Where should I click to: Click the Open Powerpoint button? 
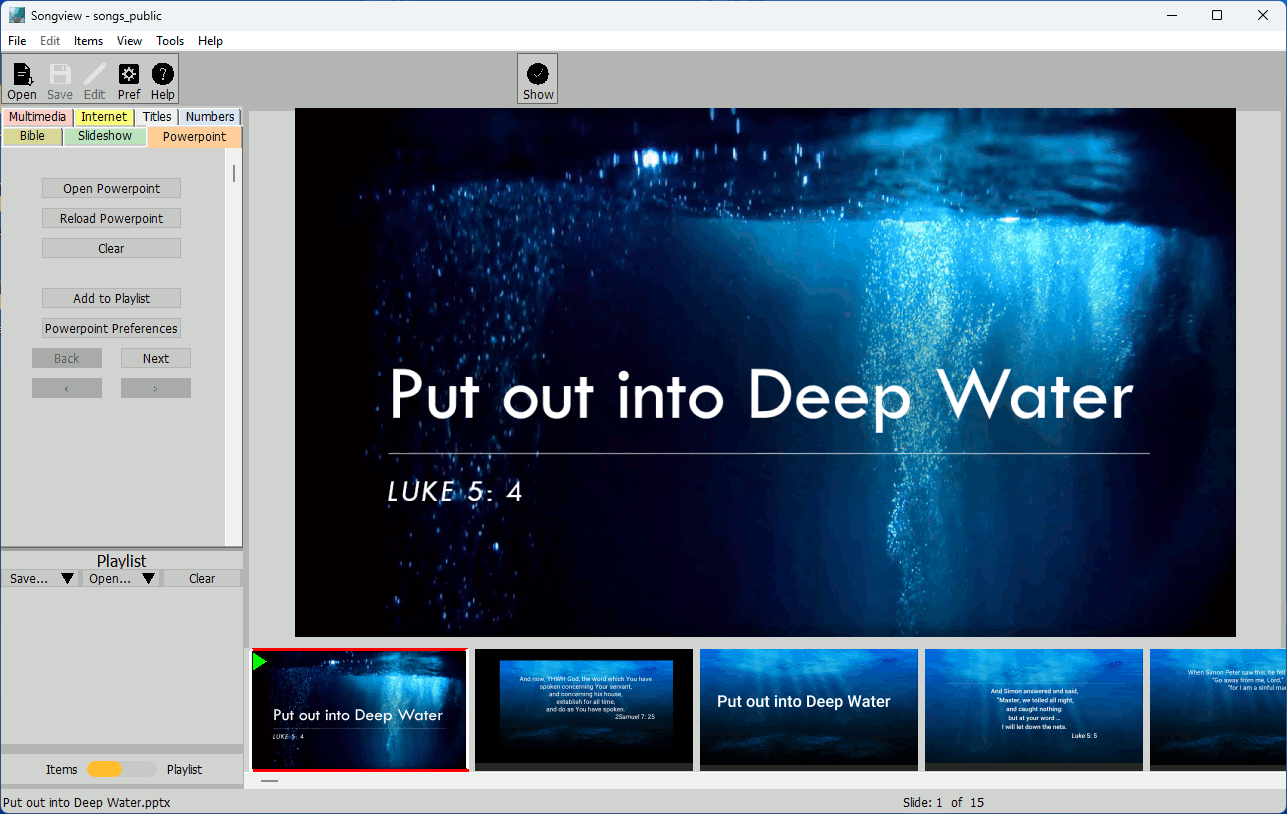pyautogui.click(x=111, y=188)
